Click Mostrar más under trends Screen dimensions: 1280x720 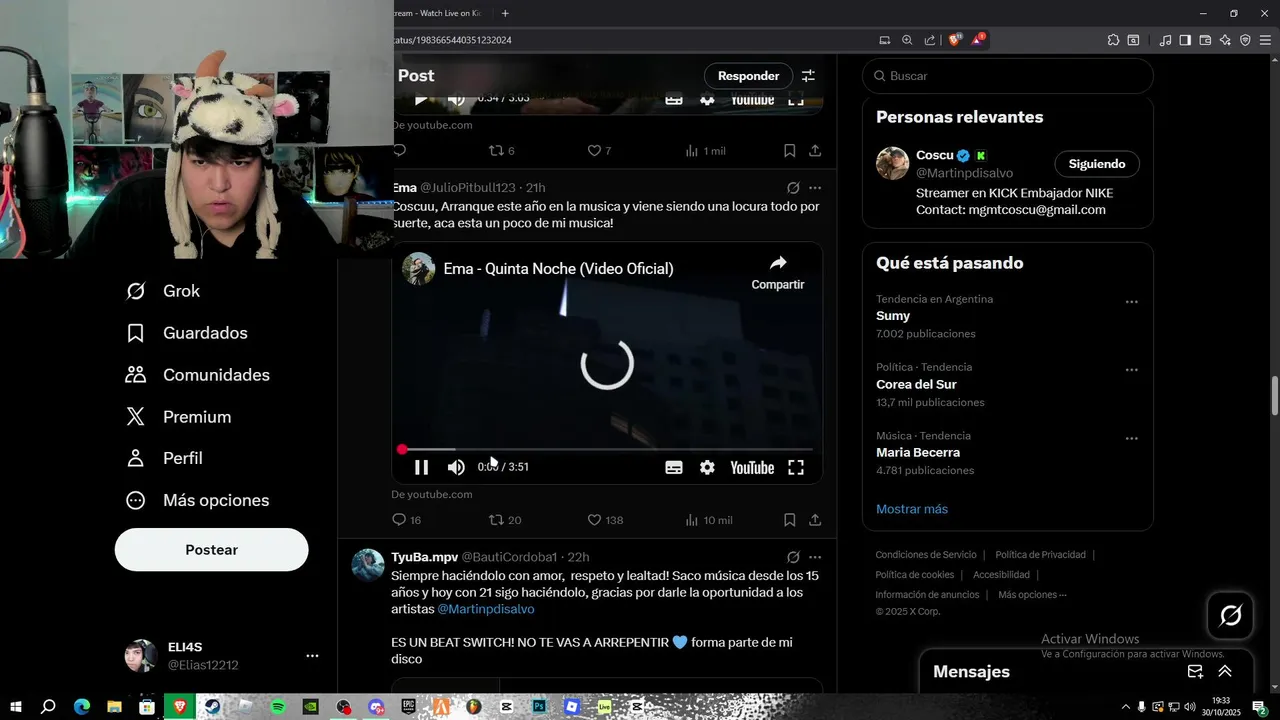(x=912, y=509)
